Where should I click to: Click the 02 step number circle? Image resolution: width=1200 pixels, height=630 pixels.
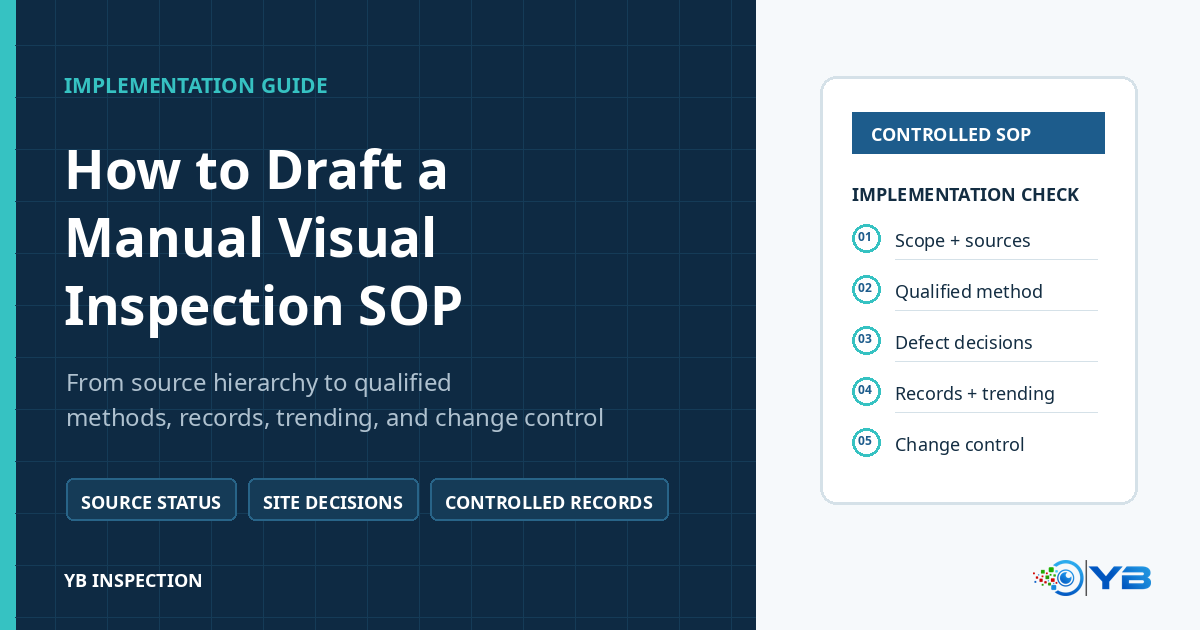(x=866, y=289)
